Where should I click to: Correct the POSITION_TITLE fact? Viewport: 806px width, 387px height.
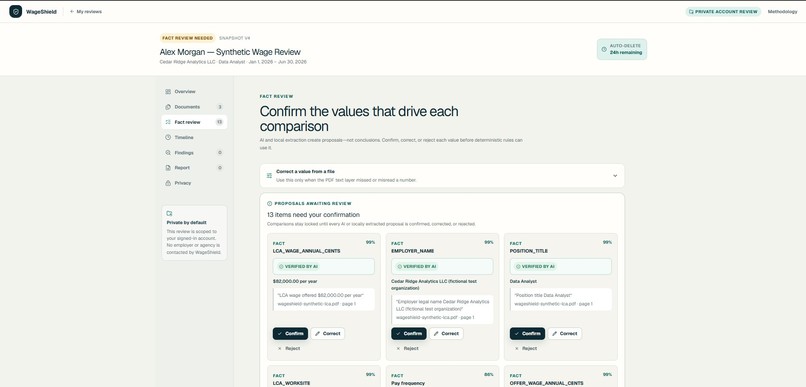[x=565, y=334]
